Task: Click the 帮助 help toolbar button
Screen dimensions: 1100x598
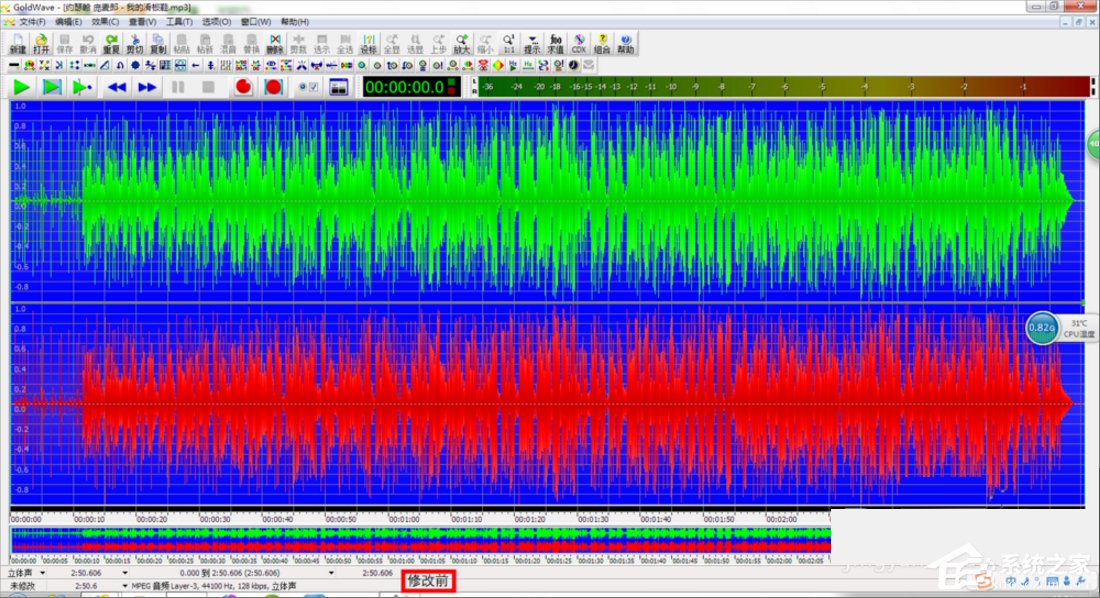Action: click(626, 43)
